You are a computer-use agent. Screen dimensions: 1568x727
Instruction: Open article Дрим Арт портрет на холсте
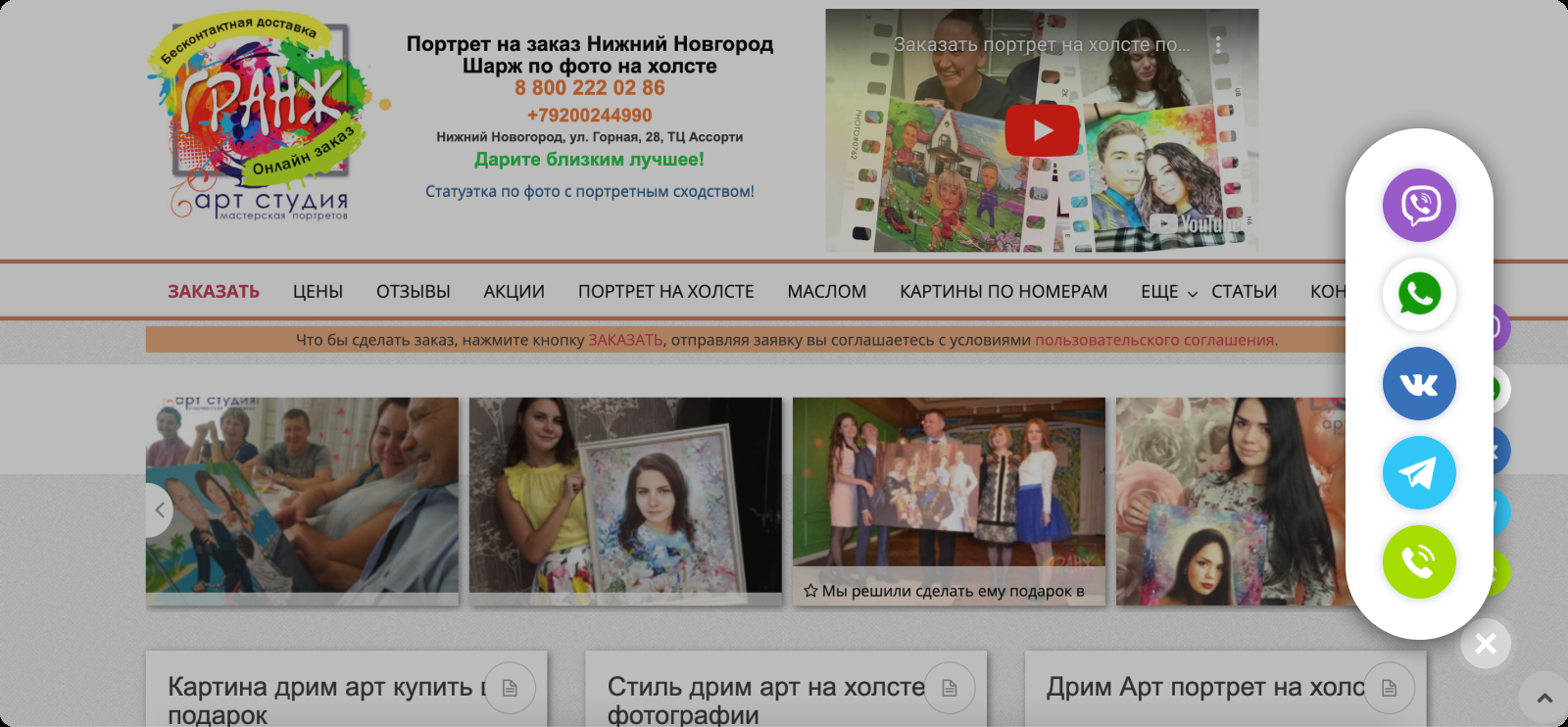click(1205, 687)
